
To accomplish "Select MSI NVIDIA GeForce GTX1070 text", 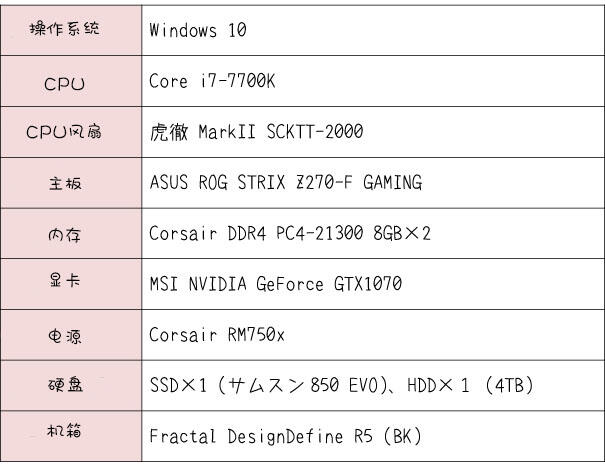I will click(x=276, y=284).
